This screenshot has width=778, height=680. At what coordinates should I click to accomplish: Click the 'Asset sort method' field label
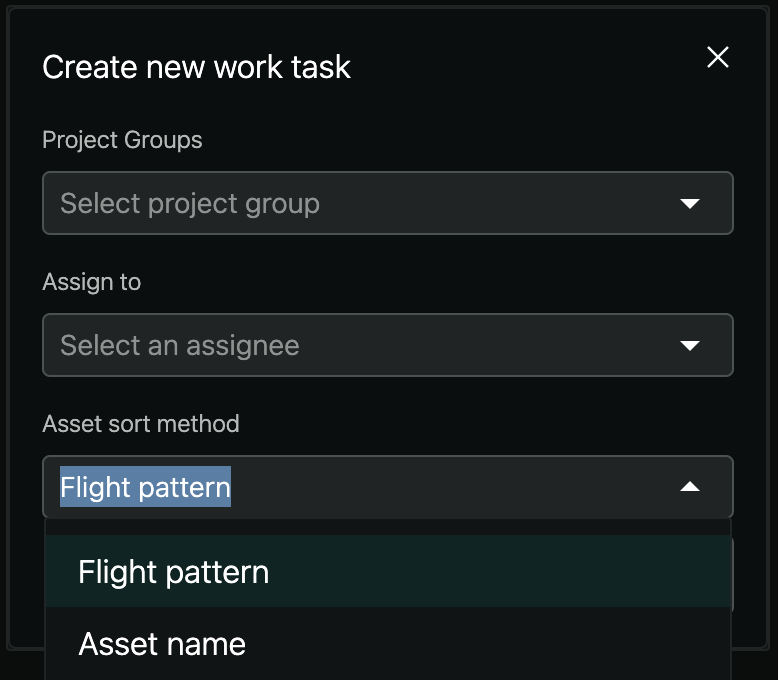141,424
